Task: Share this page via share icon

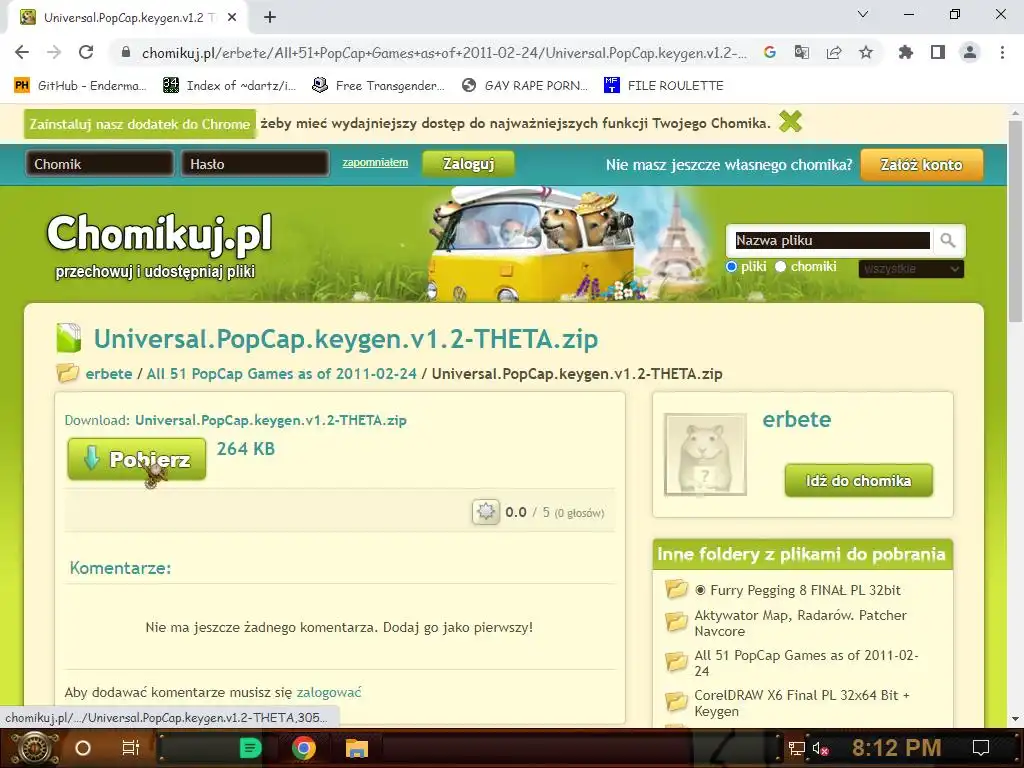Action: tap(834, 52)
